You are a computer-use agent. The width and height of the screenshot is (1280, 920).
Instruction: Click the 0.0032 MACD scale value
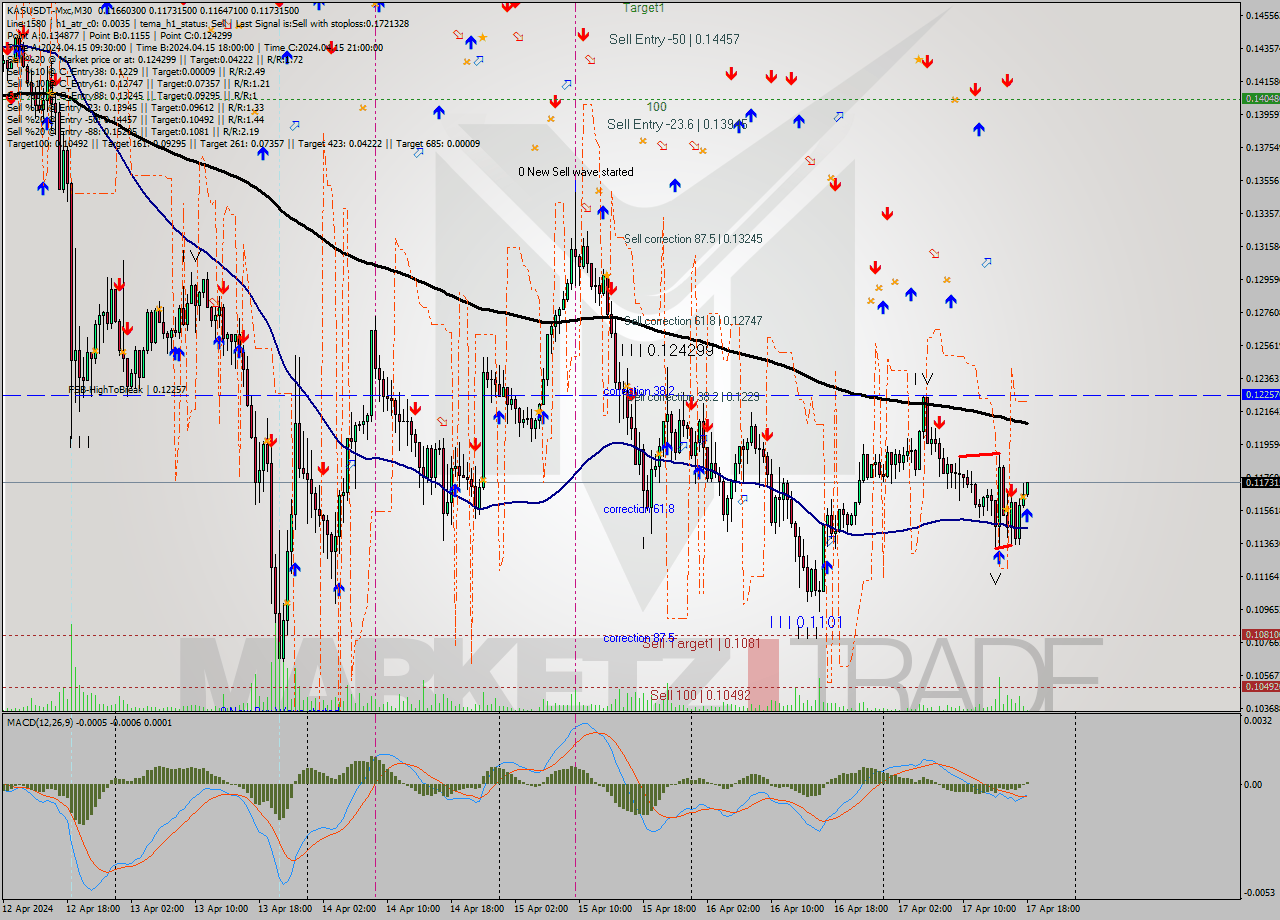click(1258, 720)
